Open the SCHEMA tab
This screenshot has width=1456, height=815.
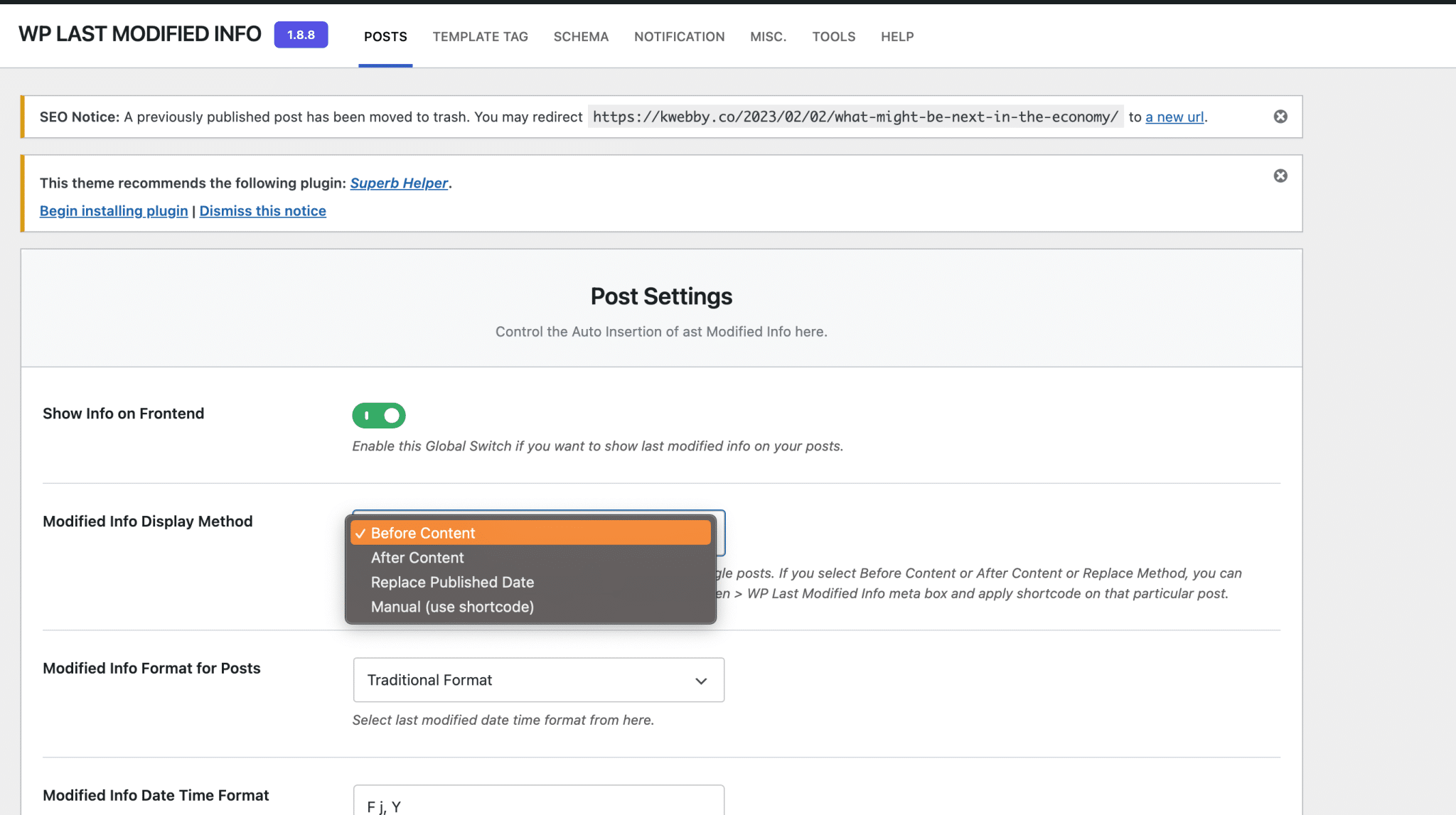point(581,36)
